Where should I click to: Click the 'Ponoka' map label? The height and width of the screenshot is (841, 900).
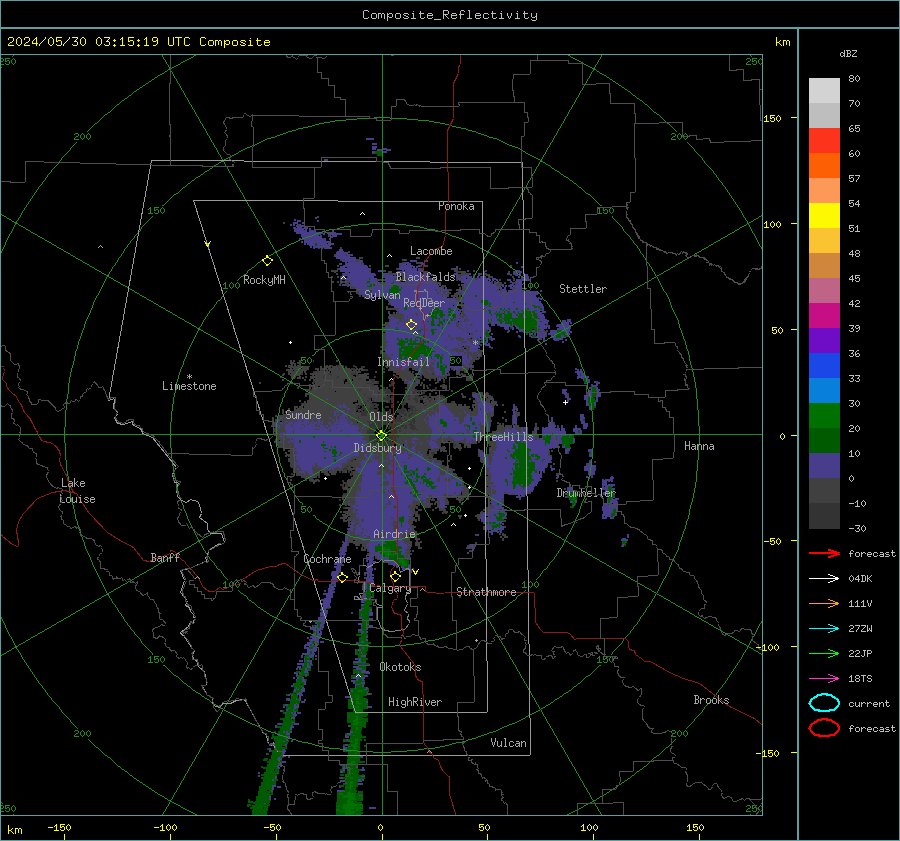(456, 206)
